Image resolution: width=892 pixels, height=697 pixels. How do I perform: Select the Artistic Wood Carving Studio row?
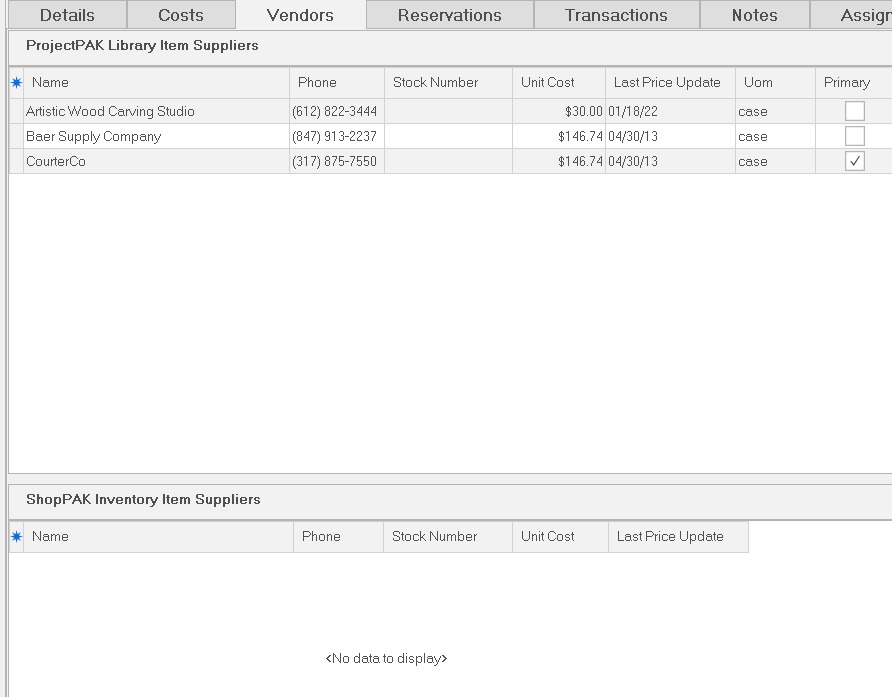110,112
